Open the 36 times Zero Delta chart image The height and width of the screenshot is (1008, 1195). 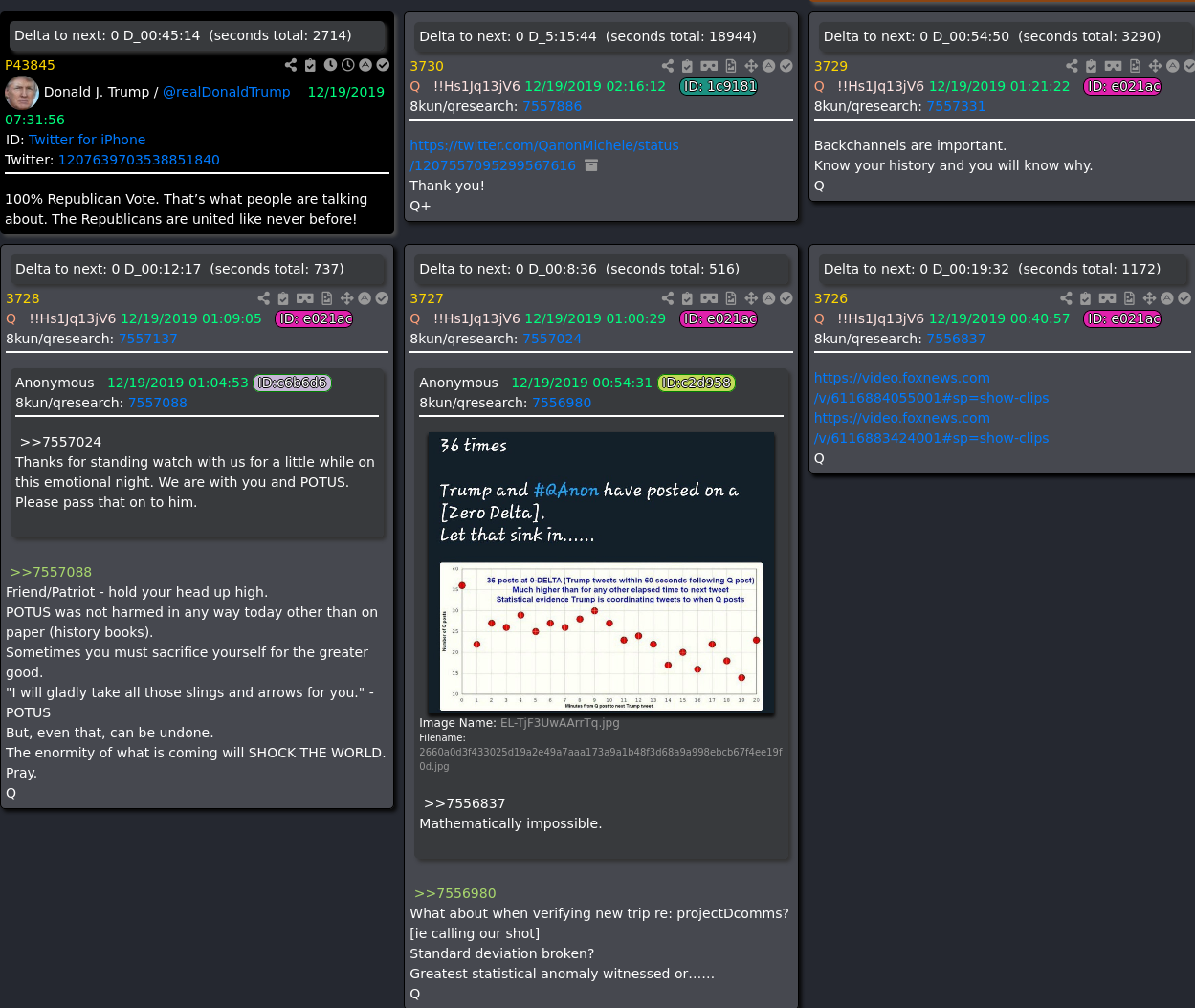click(x=601, y=572)
